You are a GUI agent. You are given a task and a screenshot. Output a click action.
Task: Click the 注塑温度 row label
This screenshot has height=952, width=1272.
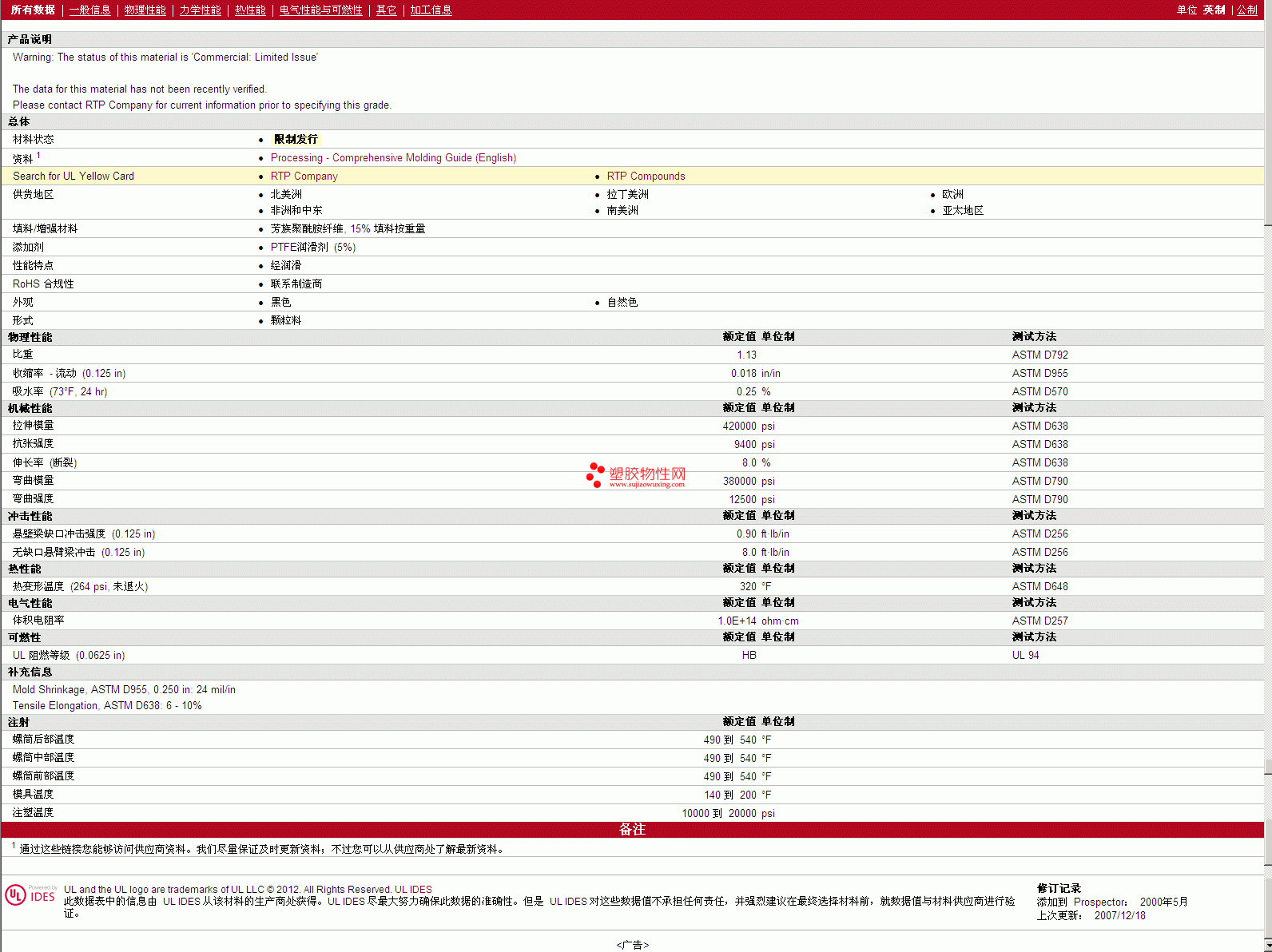click(x=33, y=813)
